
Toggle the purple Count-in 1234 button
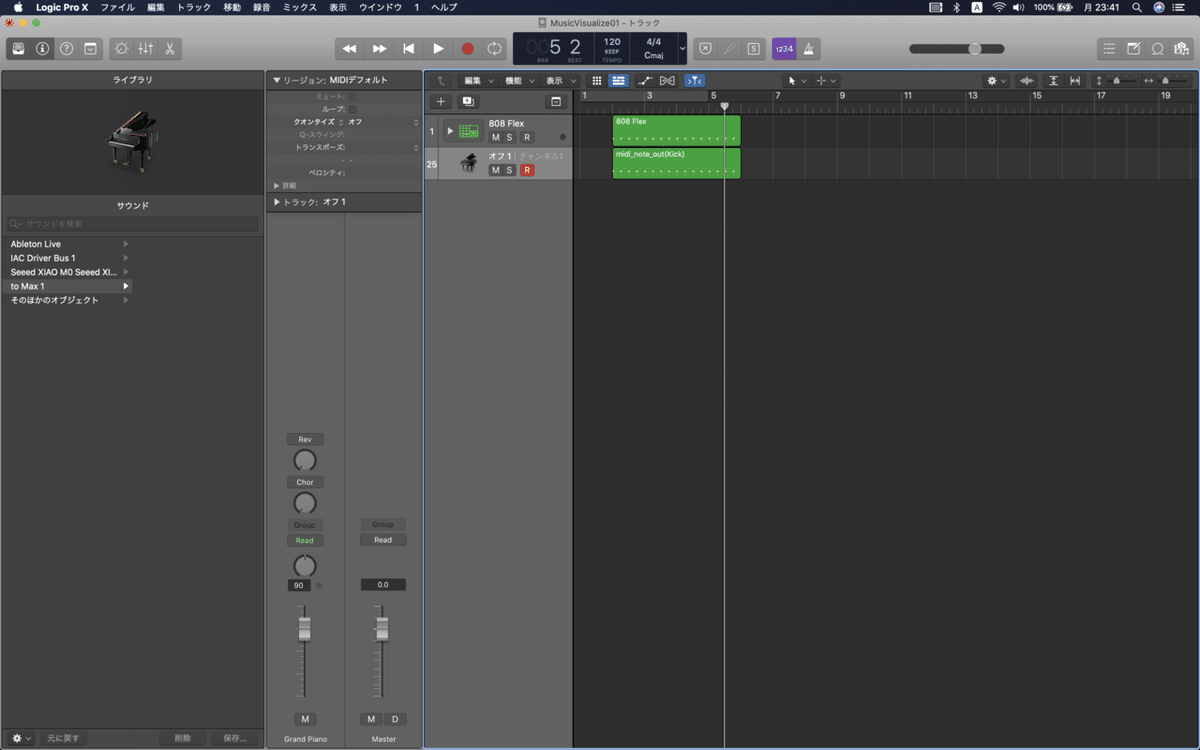[784, 48]
